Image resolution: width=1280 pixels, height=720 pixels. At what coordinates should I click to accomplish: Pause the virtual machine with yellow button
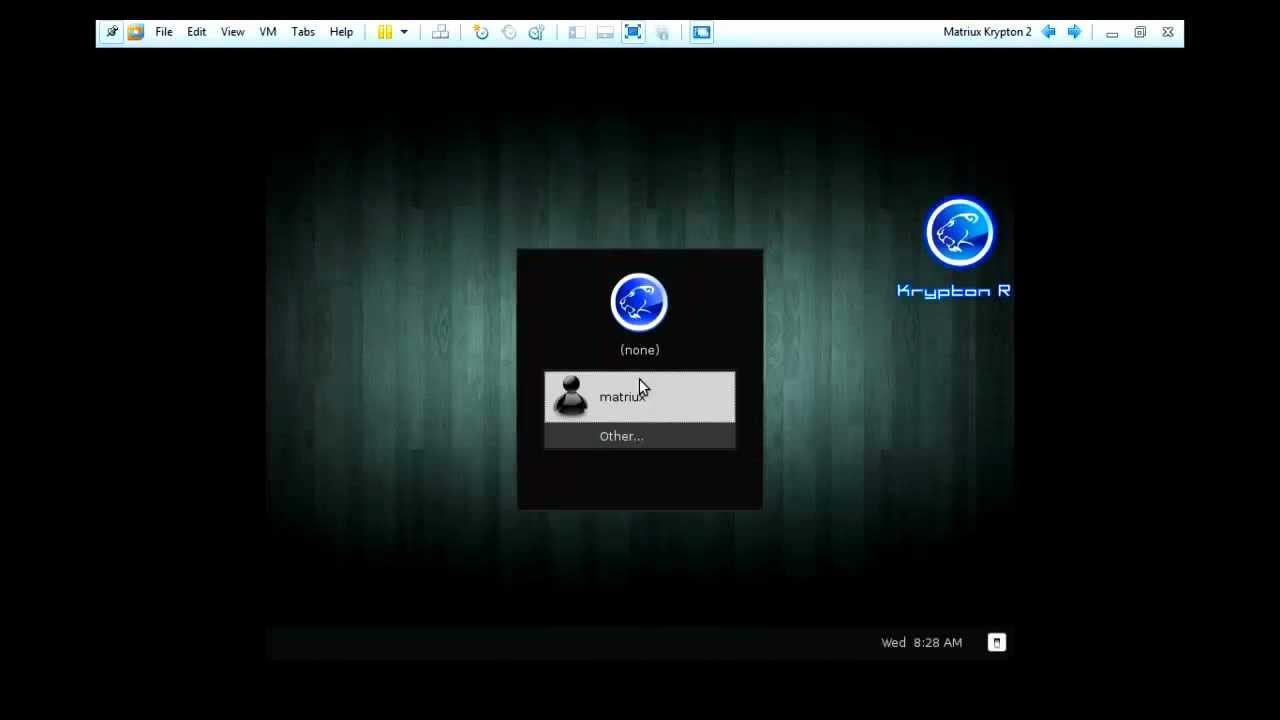[x=385, y=32]
